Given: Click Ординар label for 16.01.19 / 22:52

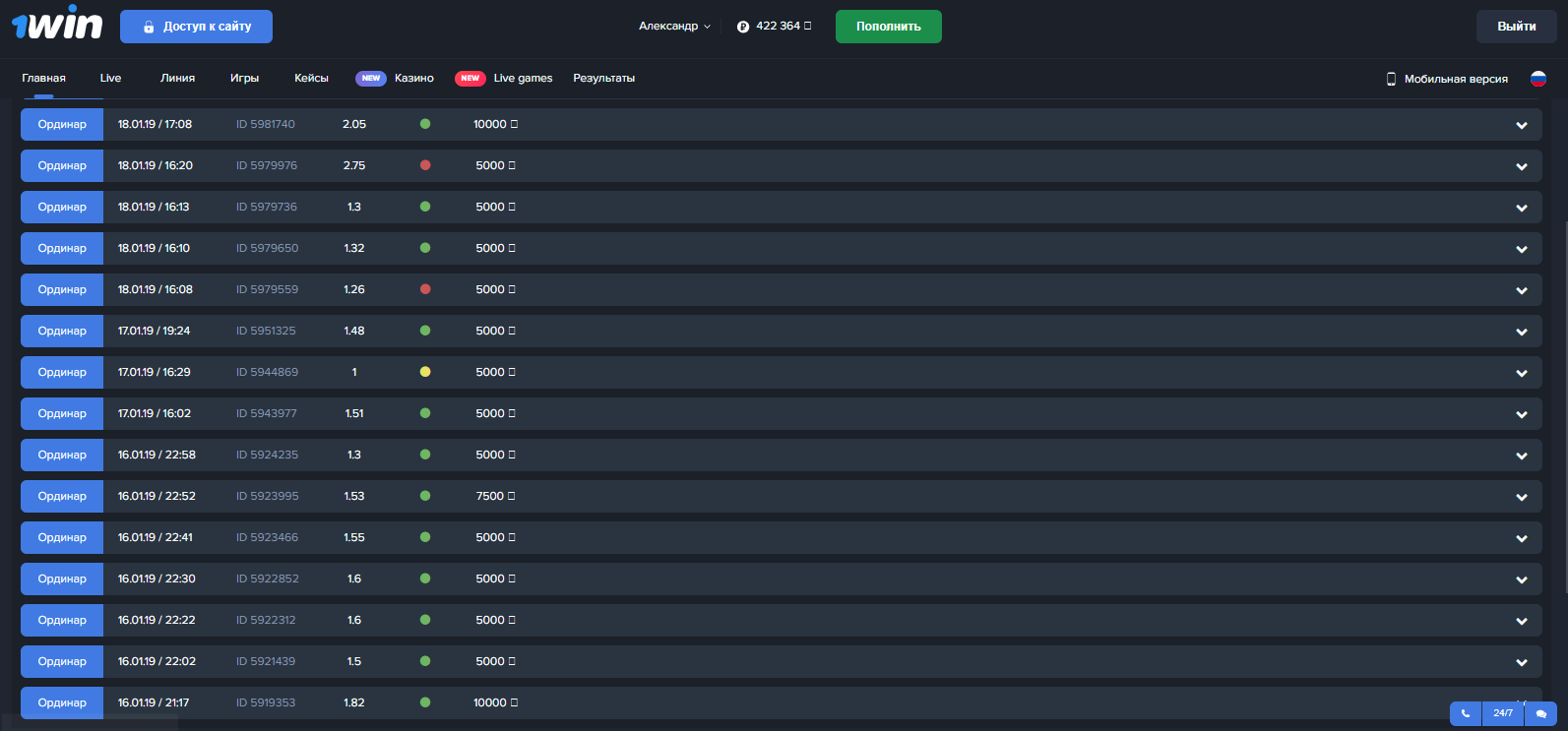Looking at the screenshot, I should pyautogui.click(x=62, y=496).
